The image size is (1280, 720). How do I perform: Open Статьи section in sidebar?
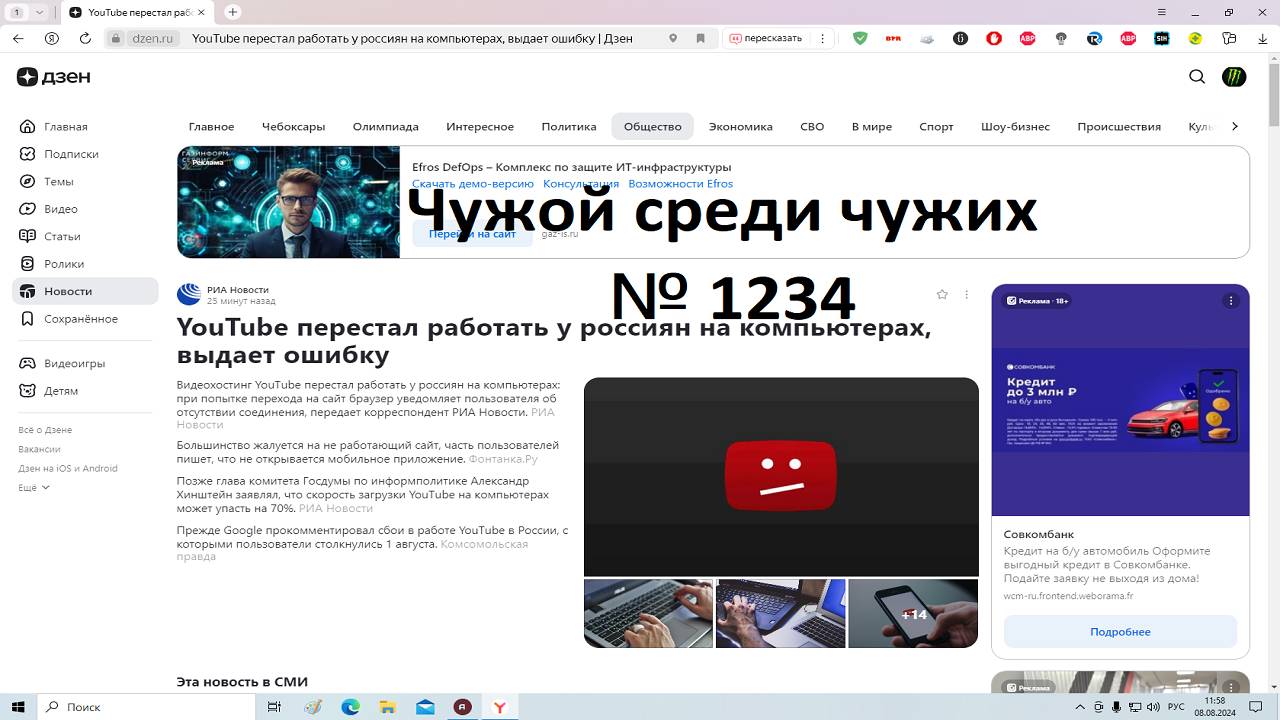[85, 237]
